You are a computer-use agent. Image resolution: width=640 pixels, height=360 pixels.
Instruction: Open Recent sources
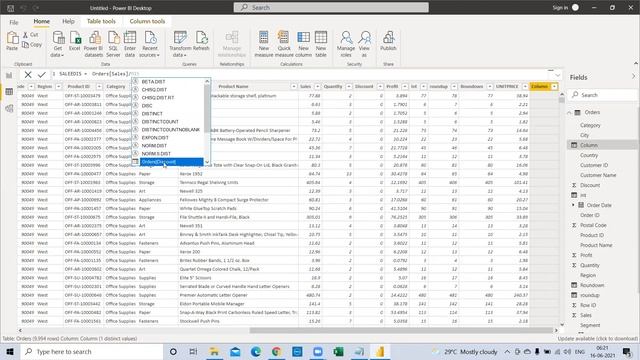[x=149, y=44]
